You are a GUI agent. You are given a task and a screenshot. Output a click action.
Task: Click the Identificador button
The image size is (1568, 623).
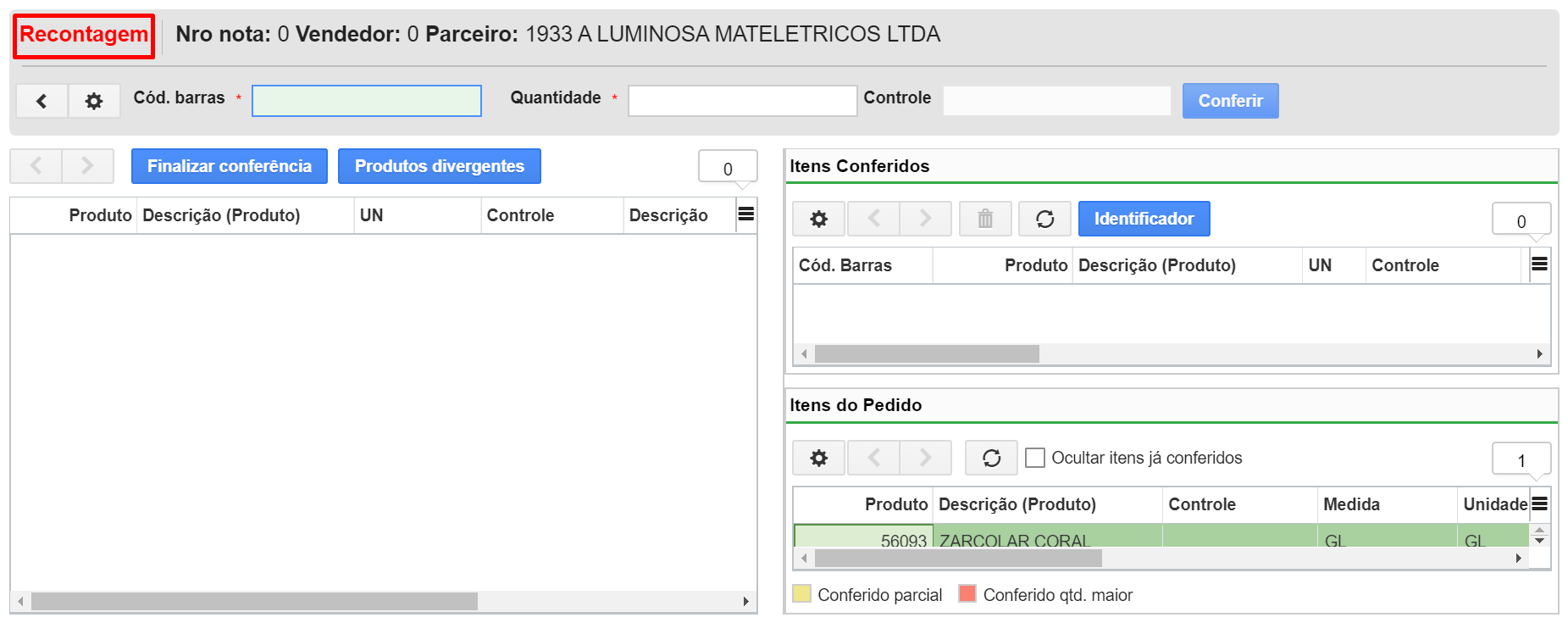1144,219
